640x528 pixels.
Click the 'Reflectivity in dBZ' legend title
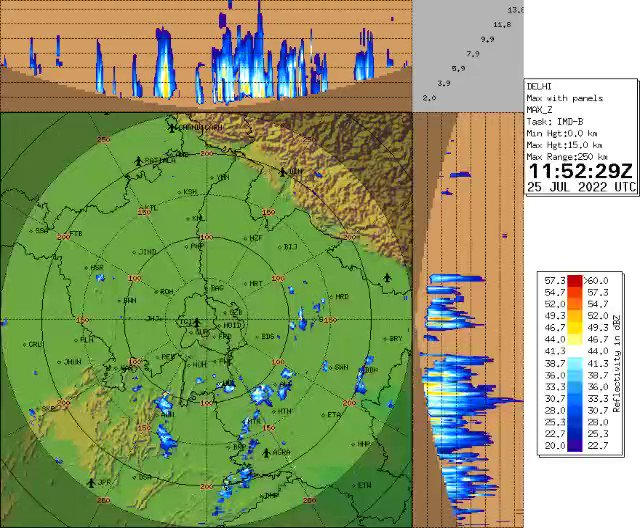616,363
